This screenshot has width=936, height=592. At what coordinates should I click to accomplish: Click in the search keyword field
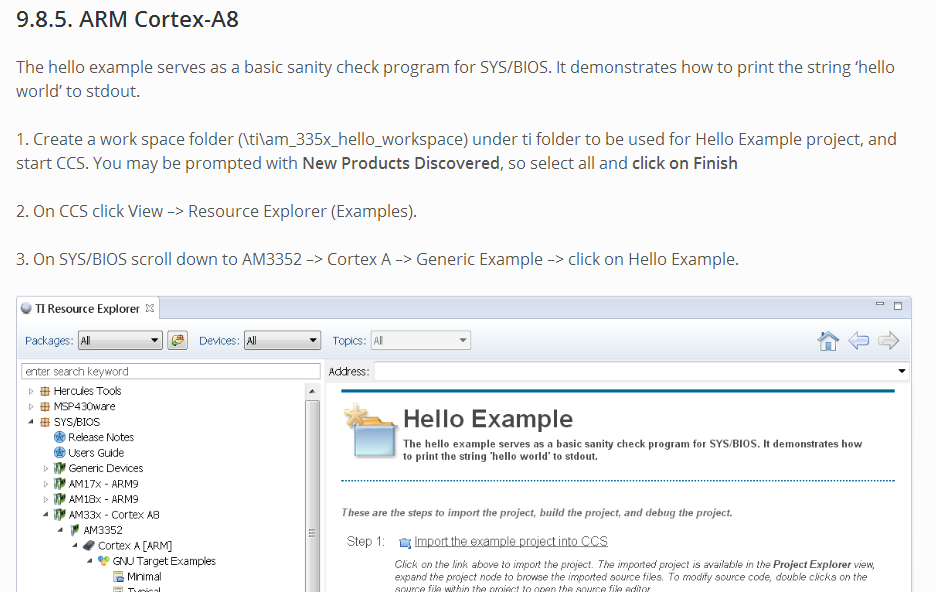171,371
